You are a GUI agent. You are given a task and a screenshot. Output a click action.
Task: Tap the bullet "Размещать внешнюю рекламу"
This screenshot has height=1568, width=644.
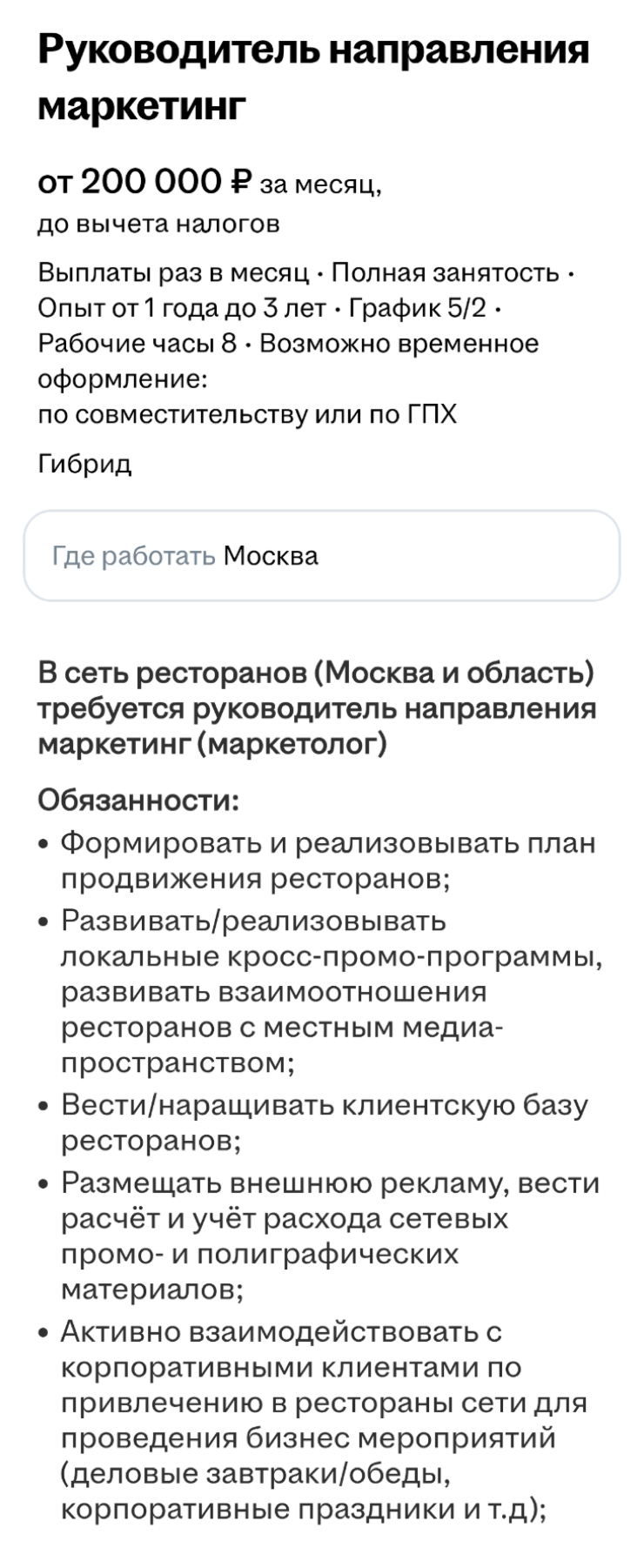[x=329, y=1236]
